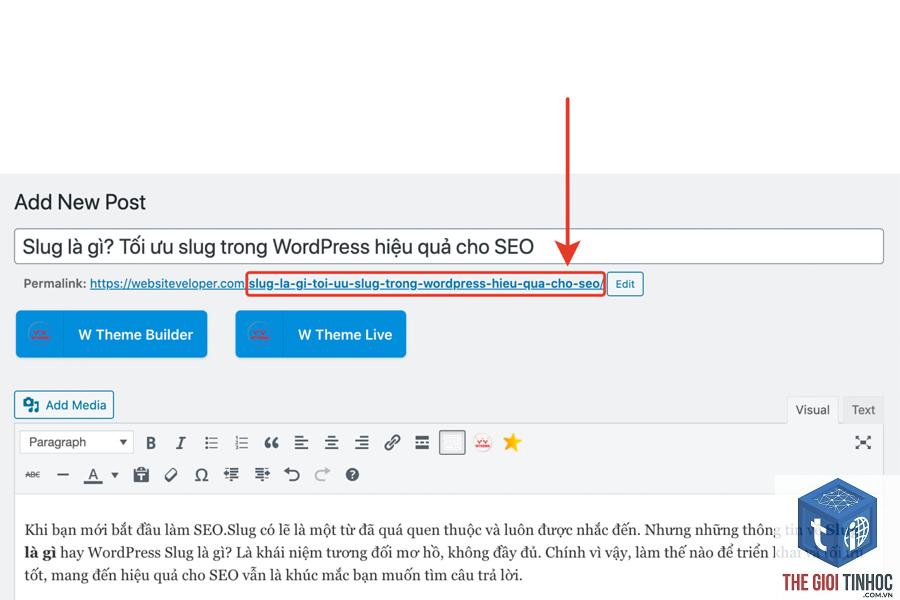
Task: Open W Theme Live
Action: [320, 334]
